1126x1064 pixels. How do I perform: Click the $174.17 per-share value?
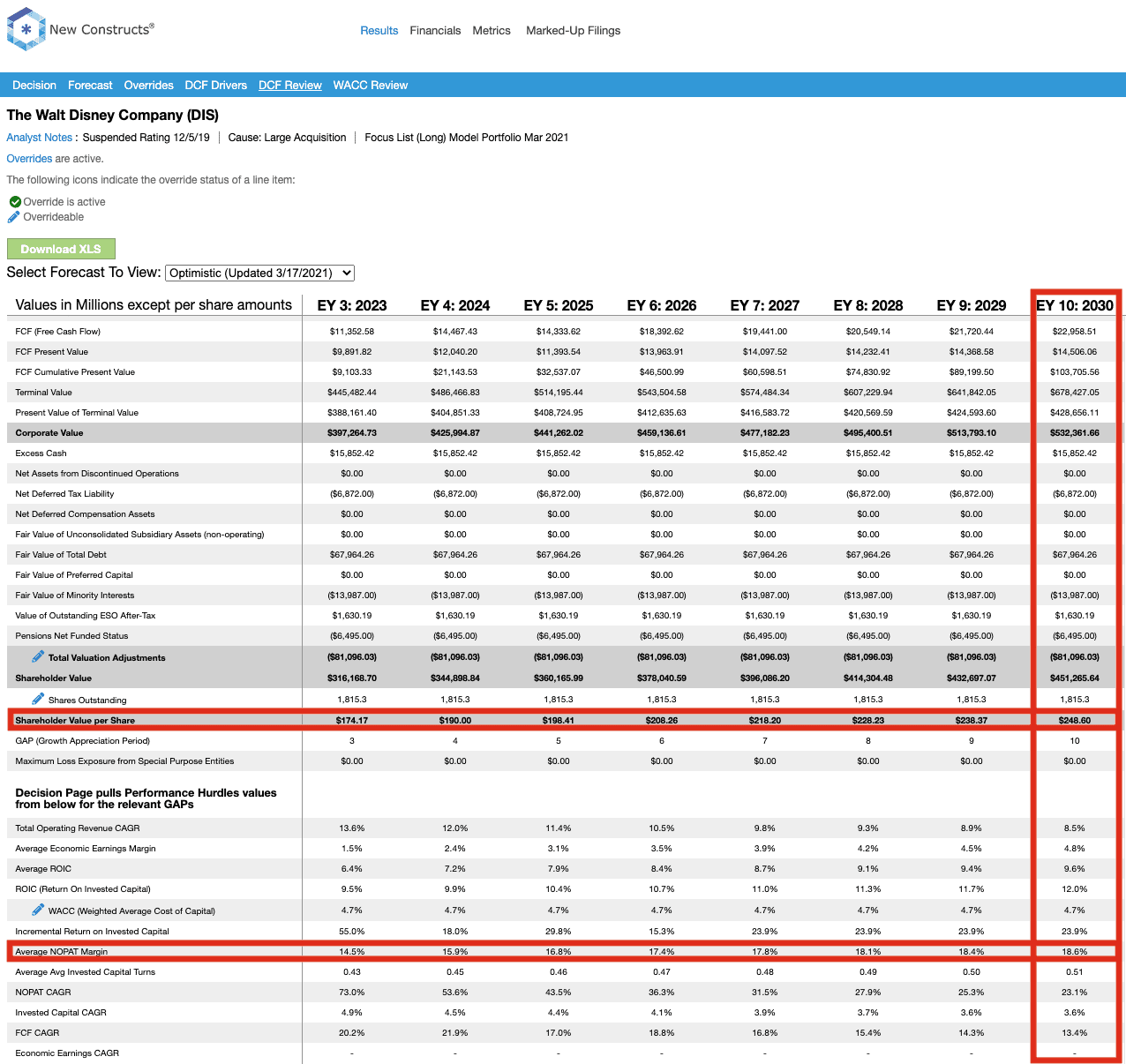[352, 721]
